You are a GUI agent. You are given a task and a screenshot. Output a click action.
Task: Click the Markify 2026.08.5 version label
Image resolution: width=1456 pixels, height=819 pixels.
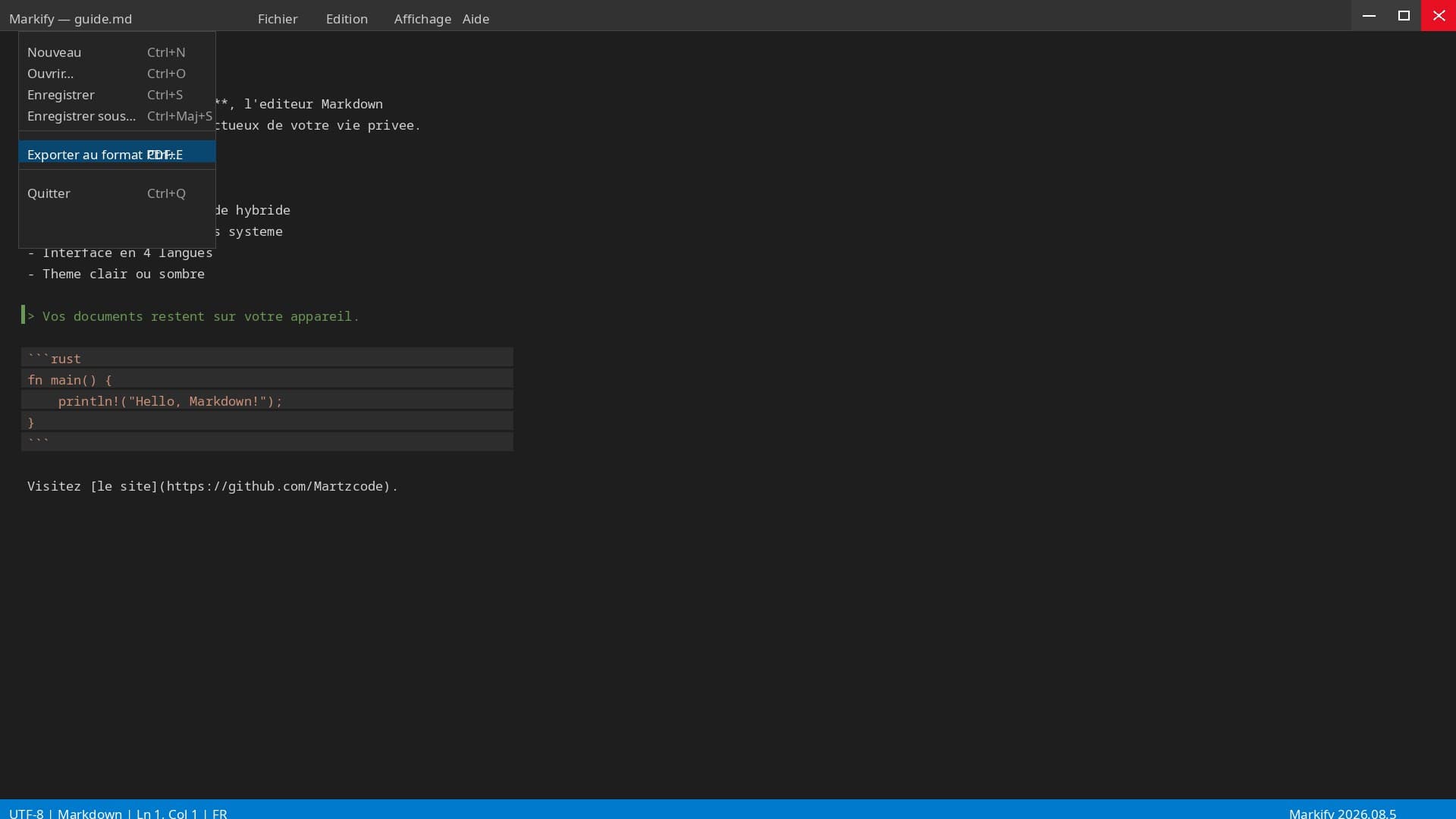[1342, 813]
